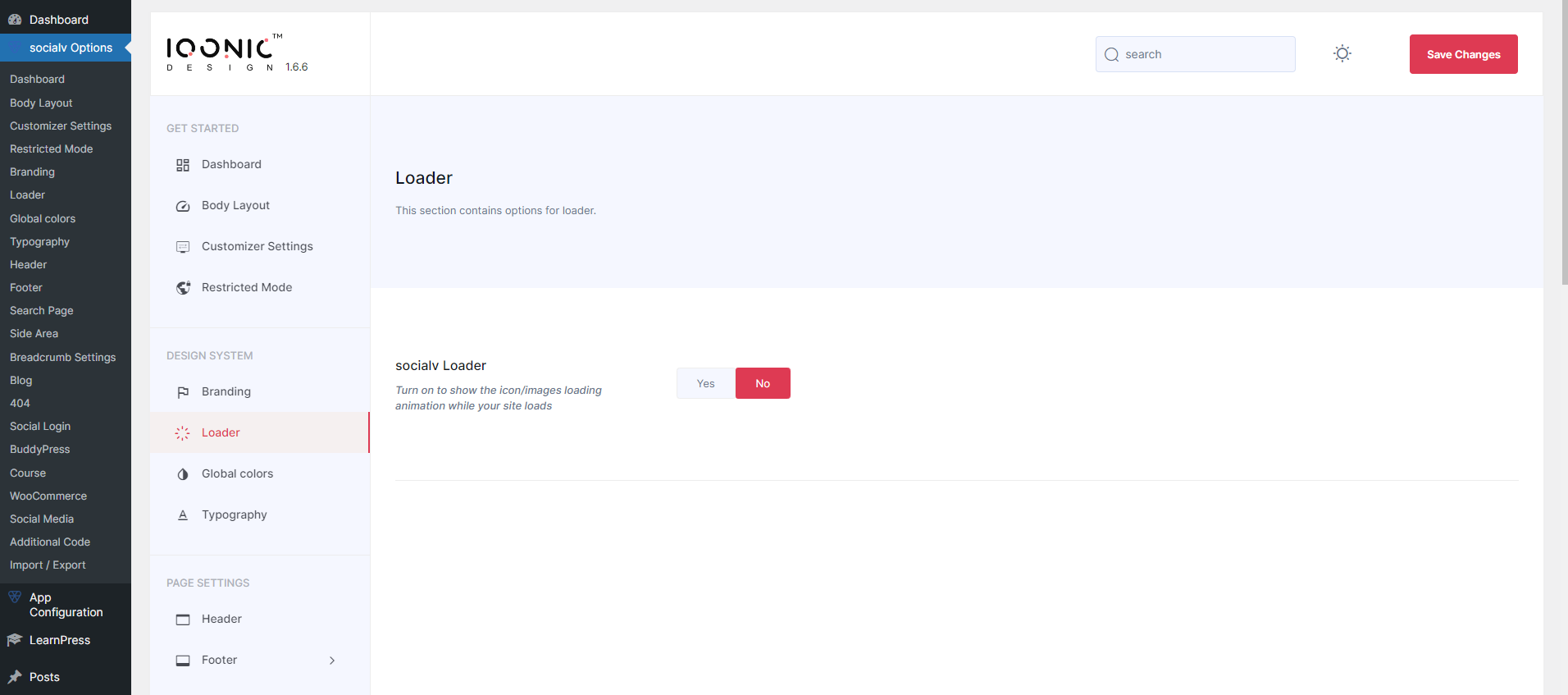Click the Body Layout gauge icon
This screenshot has height=695, width=1568.
click(183, 206)
